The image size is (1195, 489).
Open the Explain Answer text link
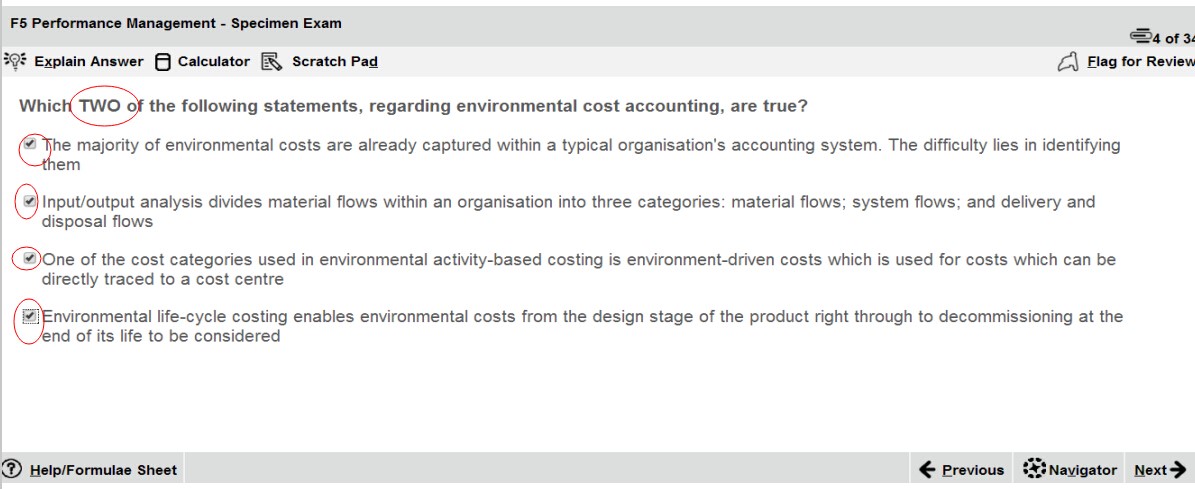(x=89, y=62)
